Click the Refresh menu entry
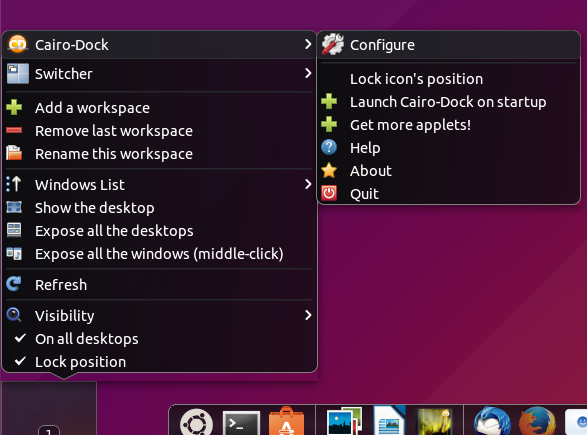The image size is (587, 435). tap(159, 285)
